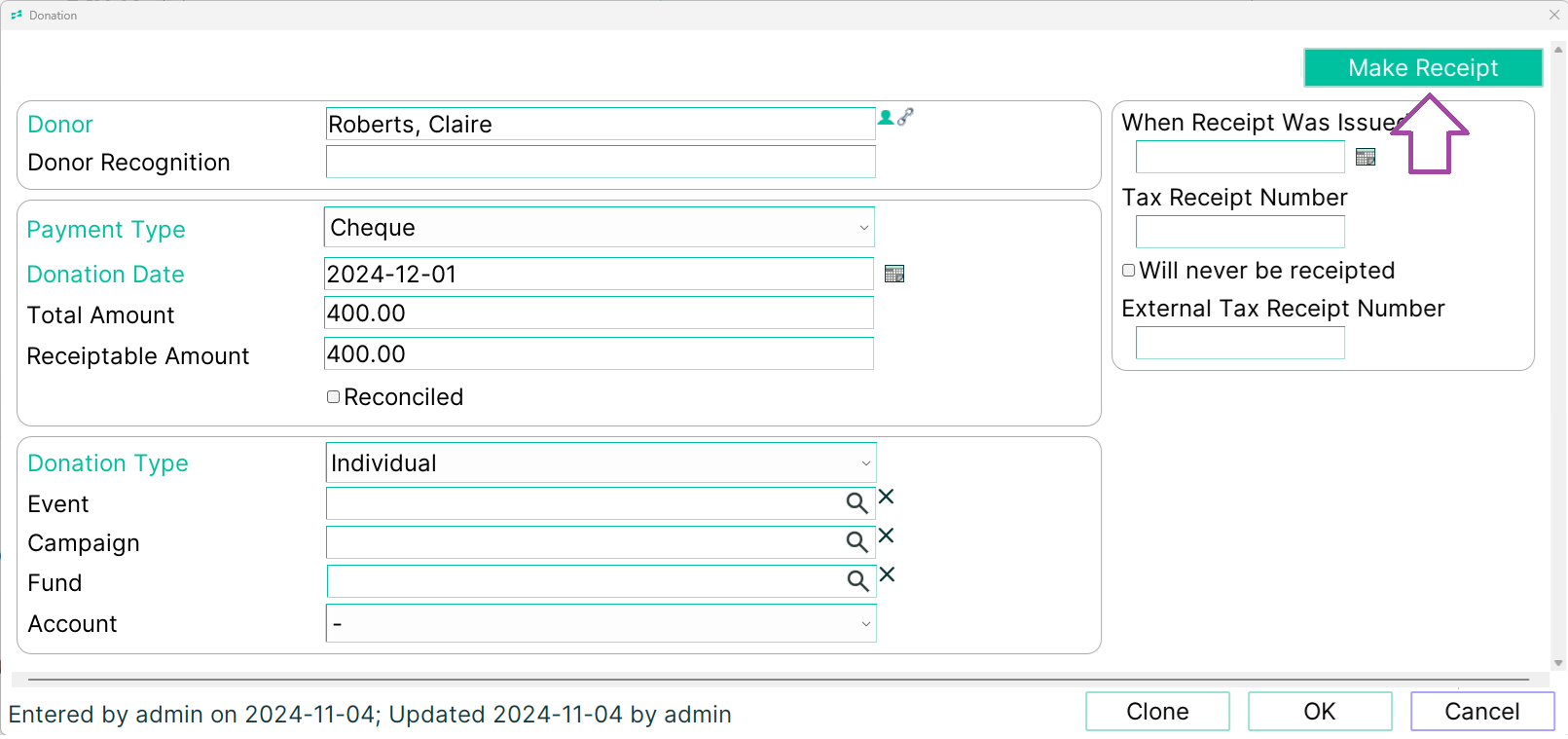This screenshot has width=1568, height=739.
Task: Expand the Payment Type dropdown
Action: coord(600,227)
